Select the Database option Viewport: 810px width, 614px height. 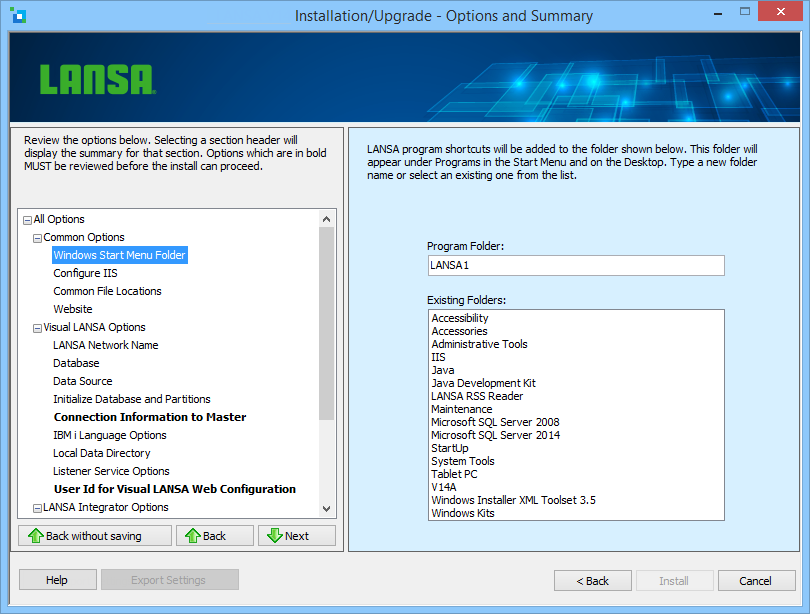click(x=76, y=363)
